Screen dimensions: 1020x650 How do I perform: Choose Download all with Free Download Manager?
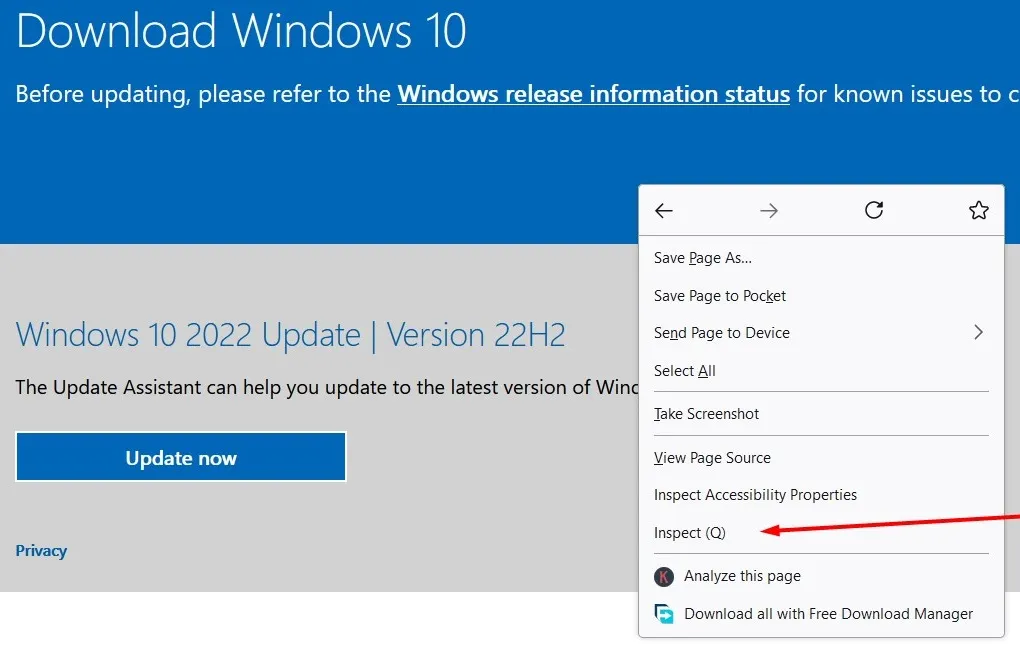(x=821, y=614)
